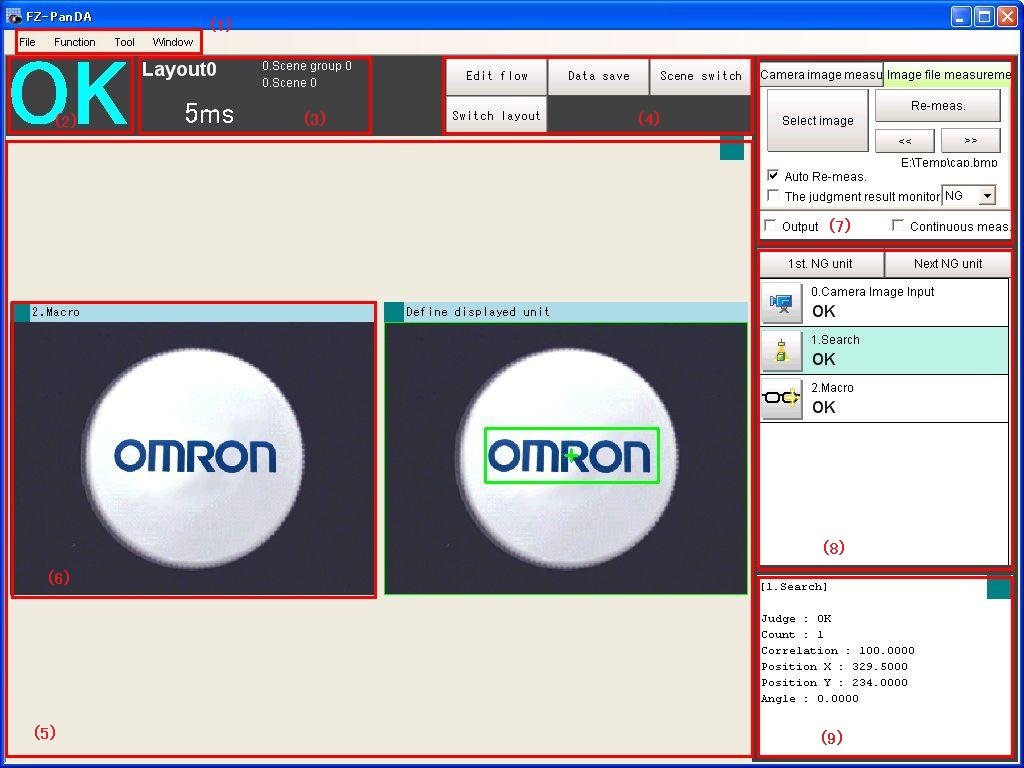Close the FZ-PanDA window

(1007, 16)
